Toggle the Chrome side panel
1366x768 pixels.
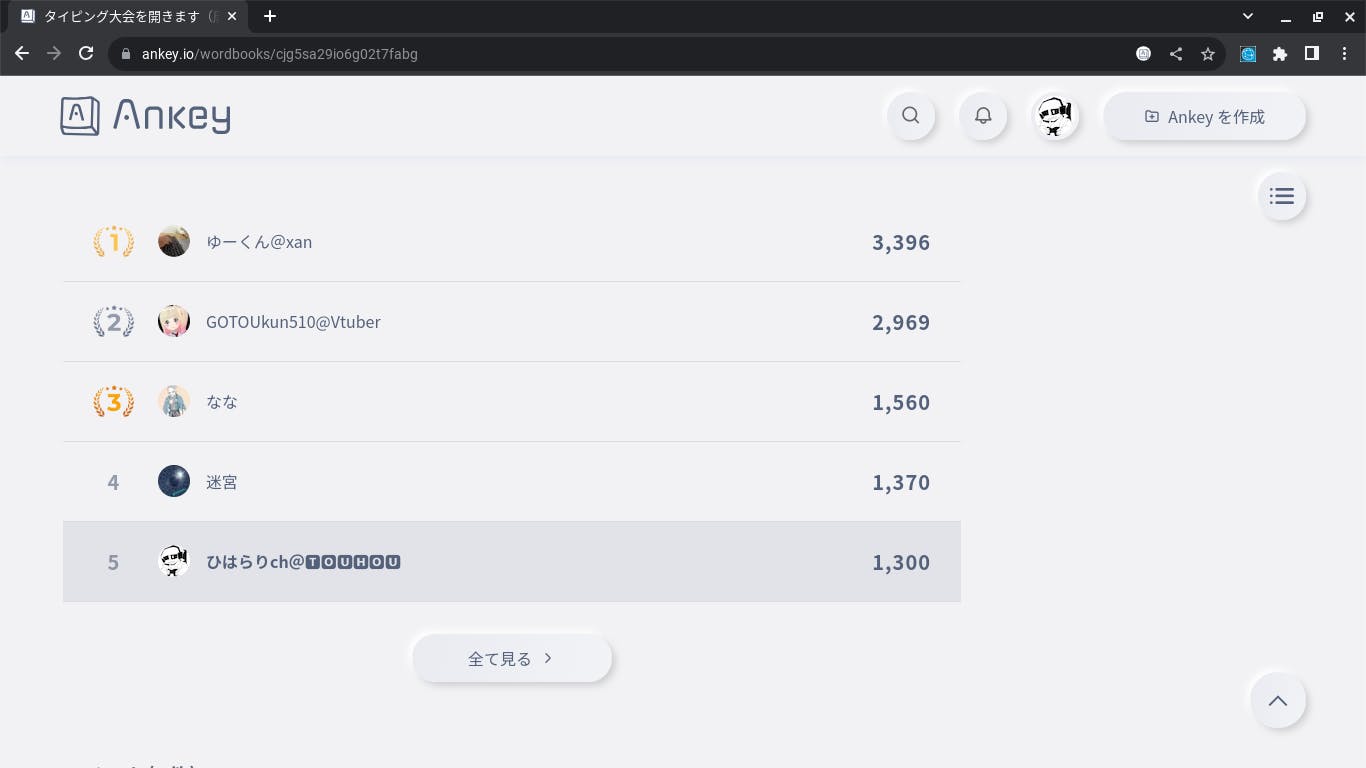1312,54
